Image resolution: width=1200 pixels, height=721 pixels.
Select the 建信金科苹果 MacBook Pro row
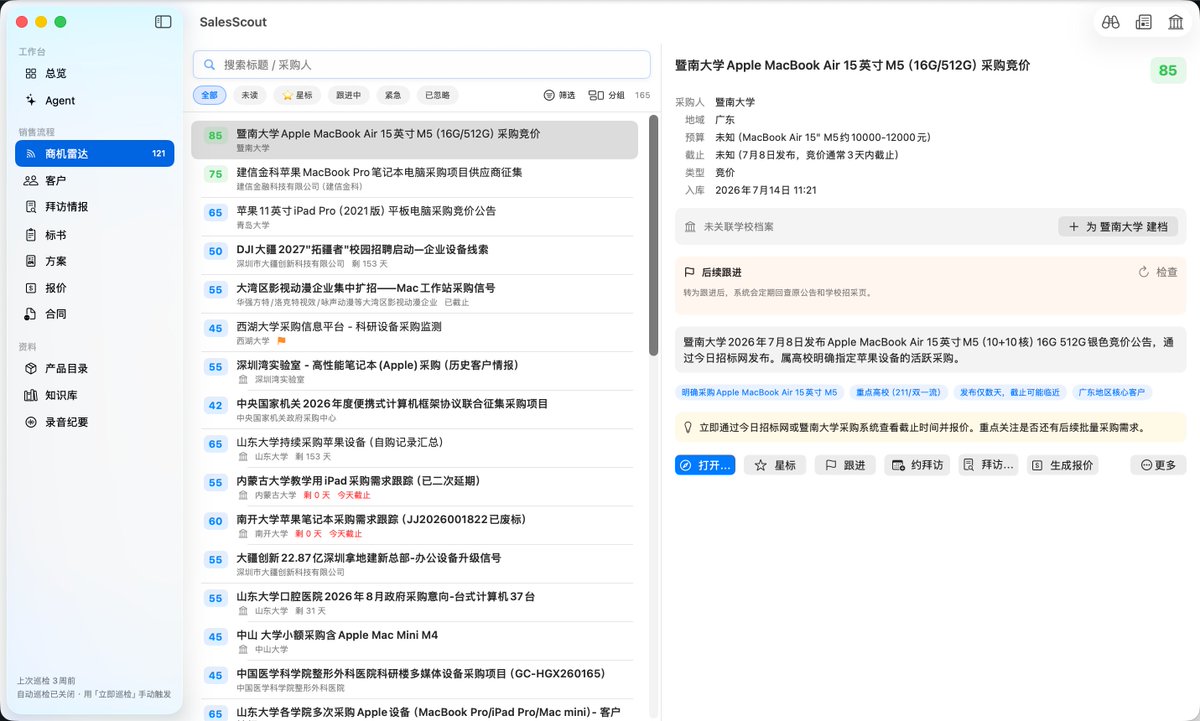click(414, 179)
